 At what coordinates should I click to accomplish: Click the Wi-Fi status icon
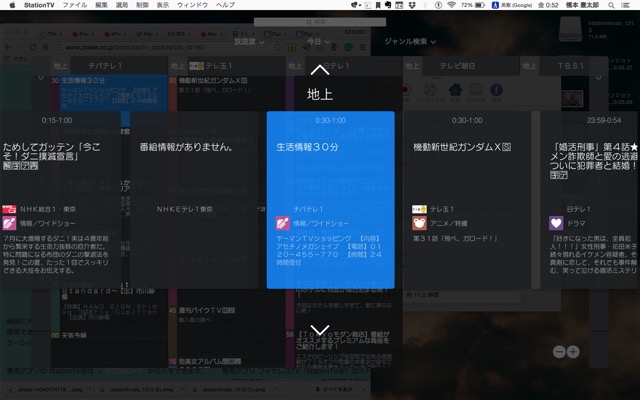pos(451,5)
